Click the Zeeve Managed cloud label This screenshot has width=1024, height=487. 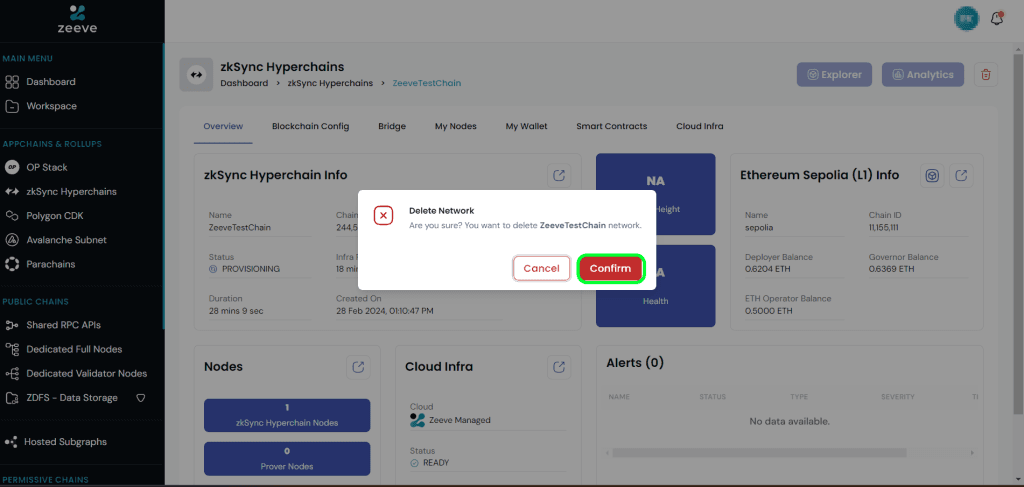point(460,420)
